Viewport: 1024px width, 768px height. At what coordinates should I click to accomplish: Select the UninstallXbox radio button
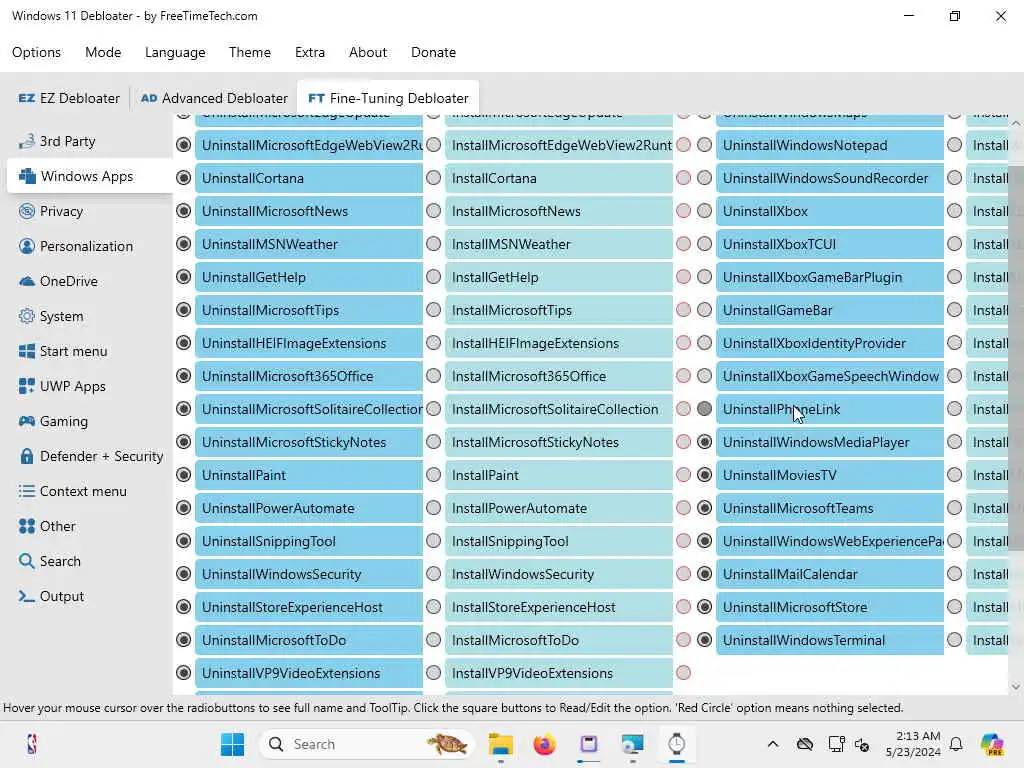pyautogui.click(x=705, y=210)
